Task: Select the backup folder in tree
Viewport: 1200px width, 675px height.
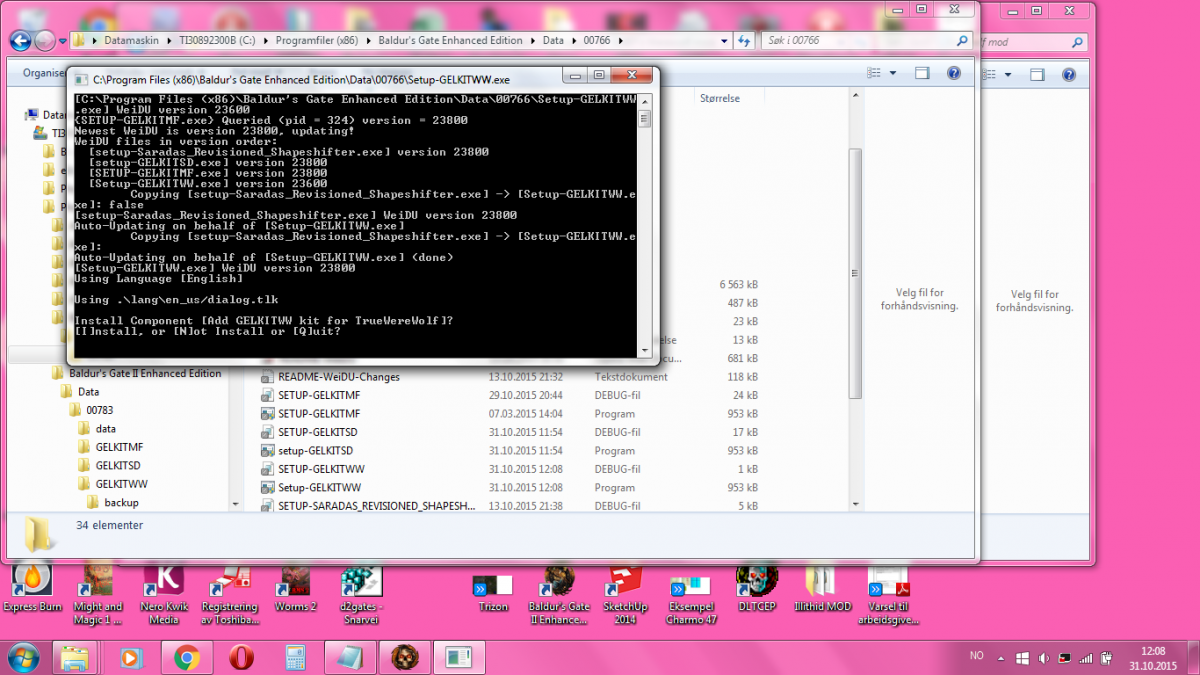Action: click(121, 502)
